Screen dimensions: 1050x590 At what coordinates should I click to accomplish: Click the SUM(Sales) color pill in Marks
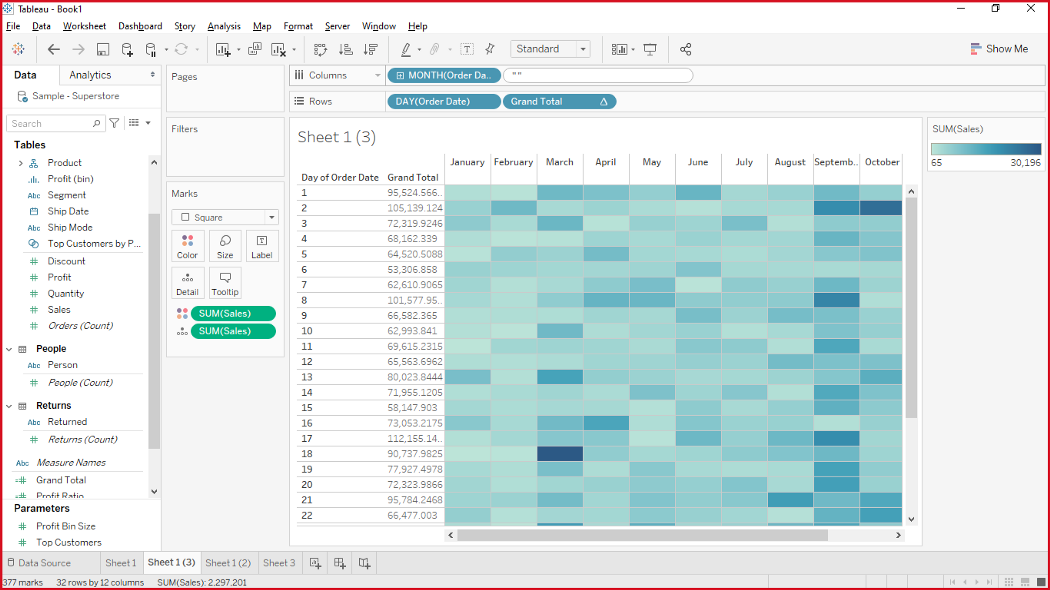233,313
